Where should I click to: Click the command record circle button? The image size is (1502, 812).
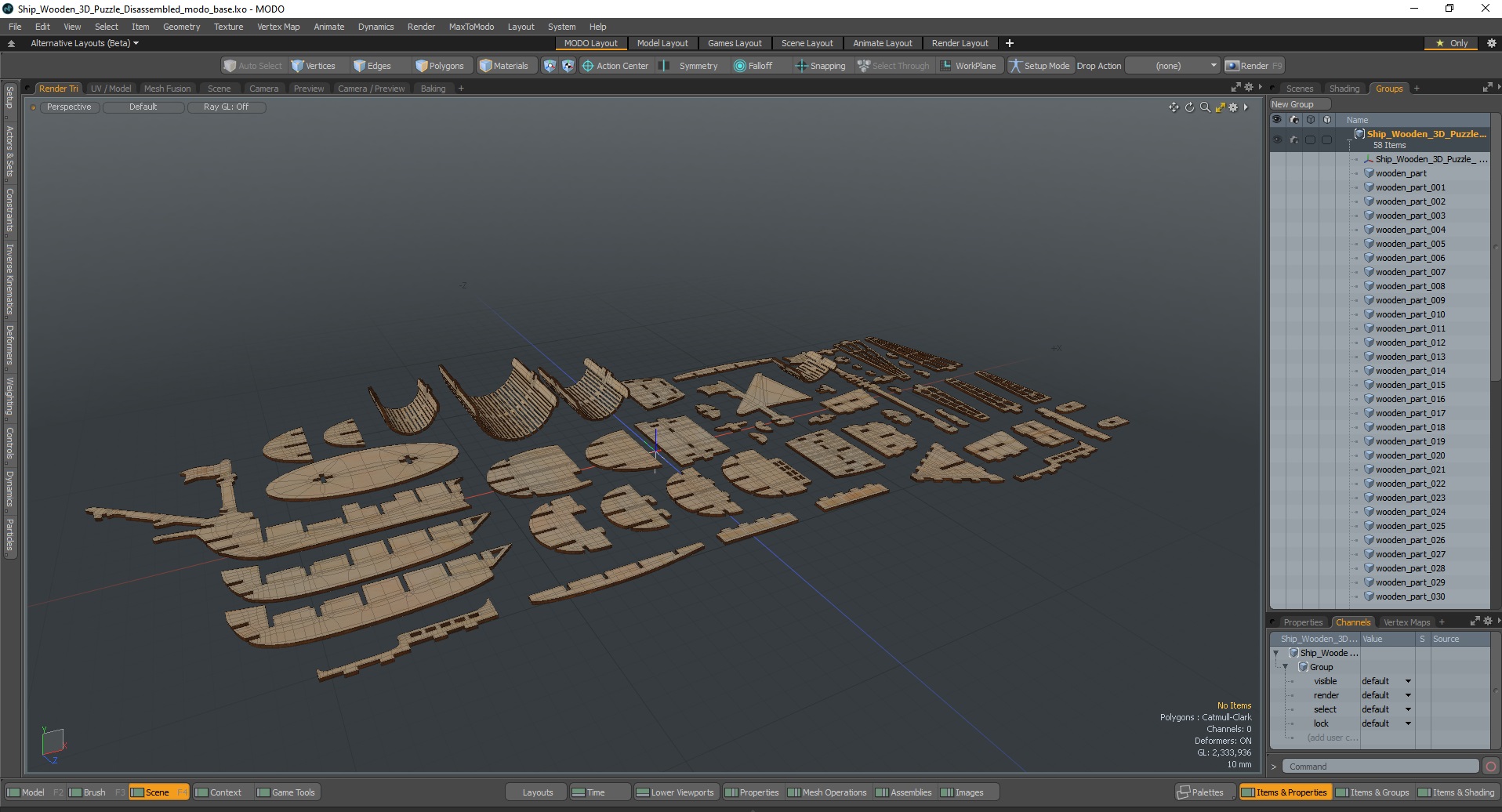1491,767
